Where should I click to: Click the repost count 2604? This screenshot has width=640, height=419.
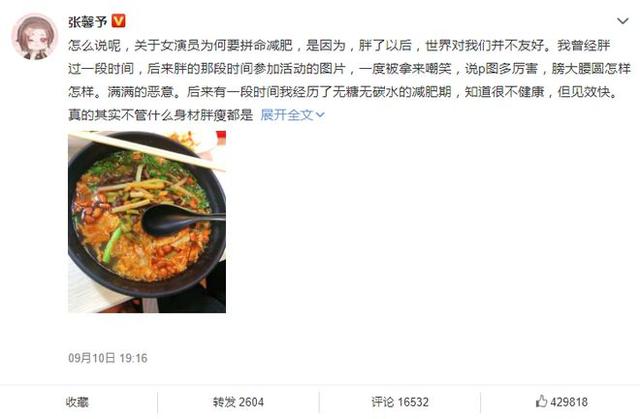251,402
